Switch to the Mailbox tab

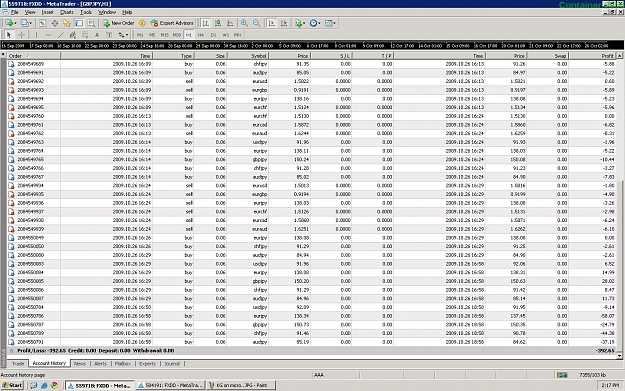[123, 363]
